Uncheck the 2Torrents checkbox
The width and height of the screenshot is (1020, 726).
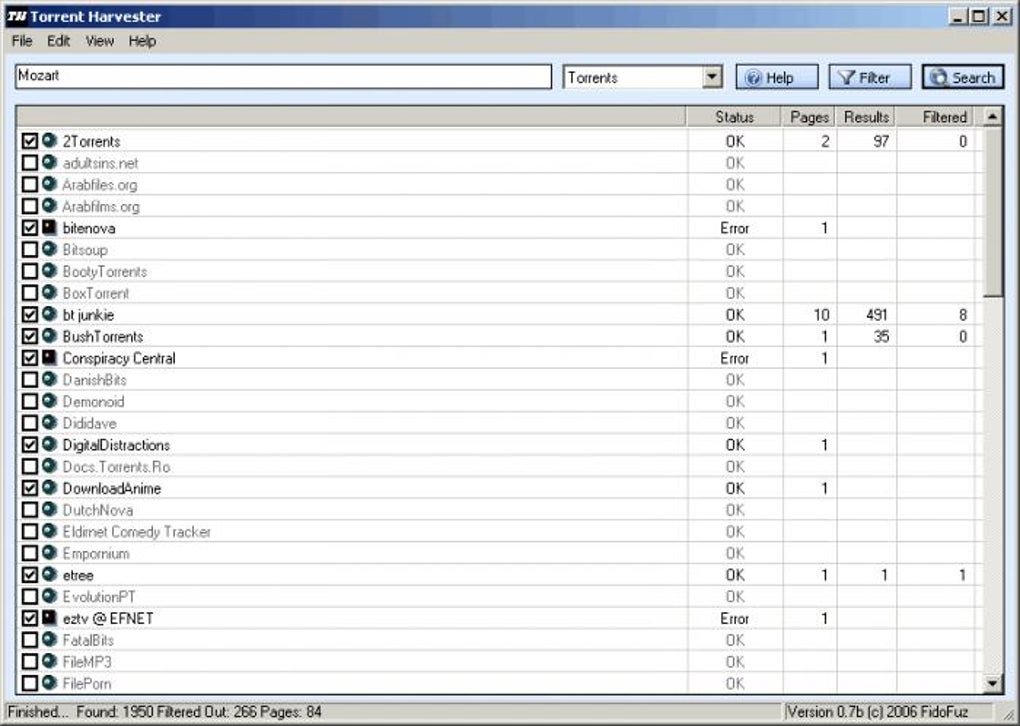(x=30, y=141)
